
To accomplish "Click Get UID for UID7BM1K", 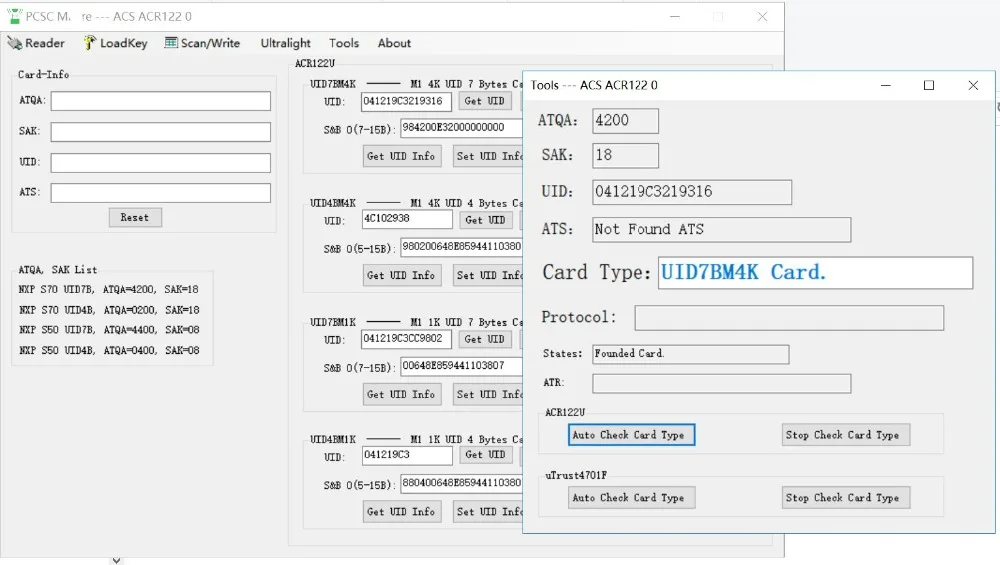I will 485,339.
